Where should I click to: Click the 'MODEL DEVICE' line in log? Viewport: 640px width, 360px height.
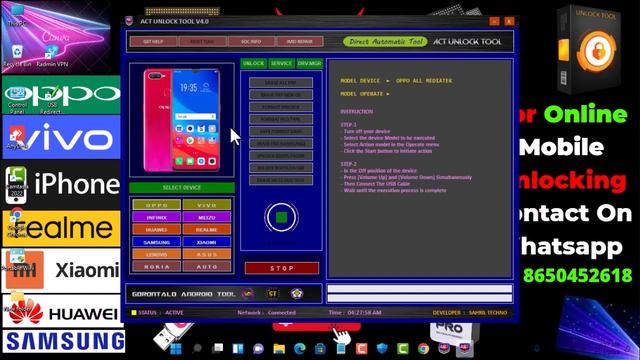[396, 81]
